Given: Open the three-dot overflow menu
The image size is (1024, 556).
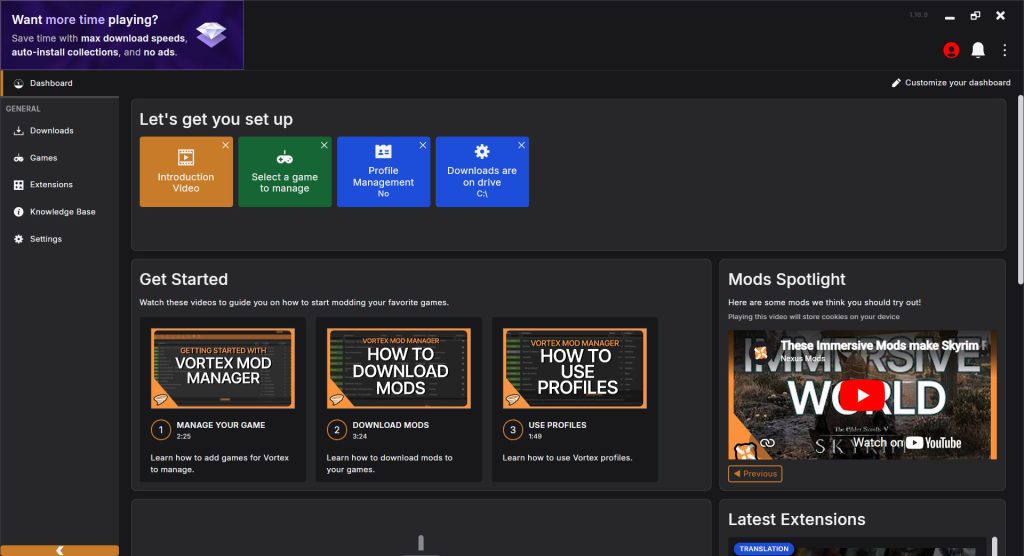Looking at the screenshot, I should (x=1004, y=50).
